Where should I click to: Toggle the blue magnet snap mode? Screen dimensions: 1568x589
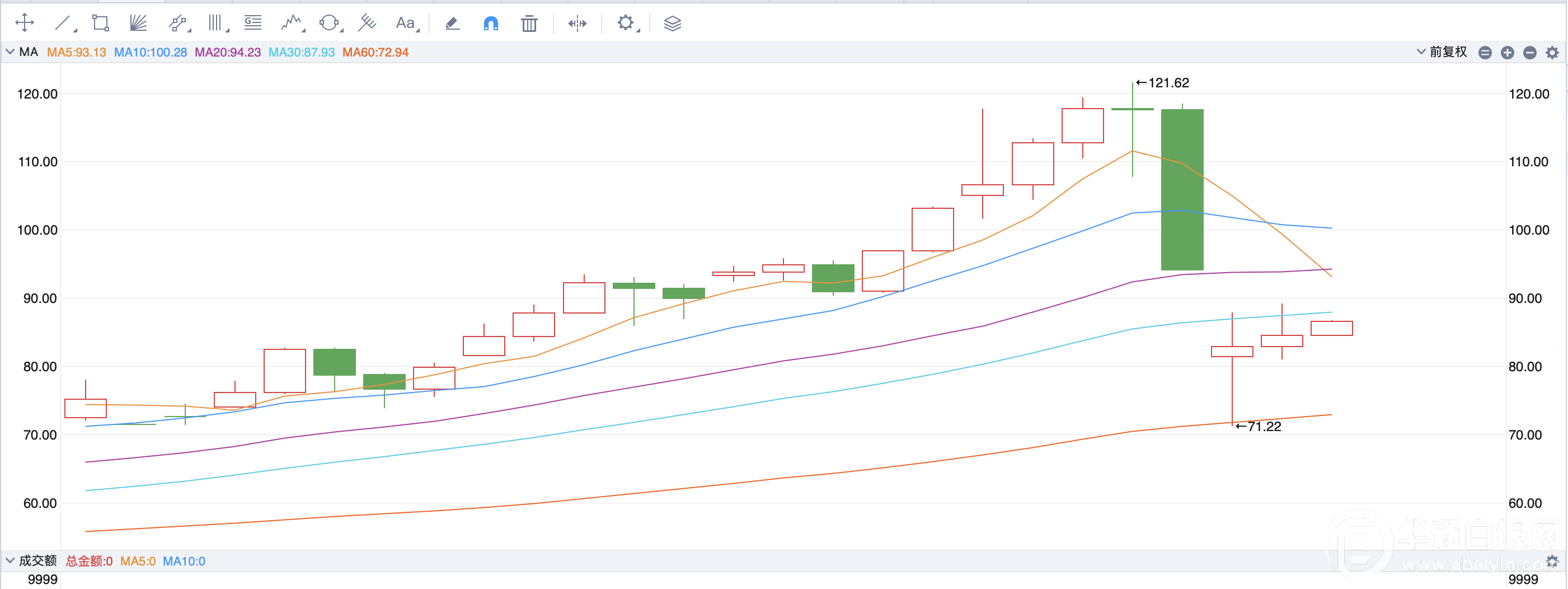click(491, 23)
